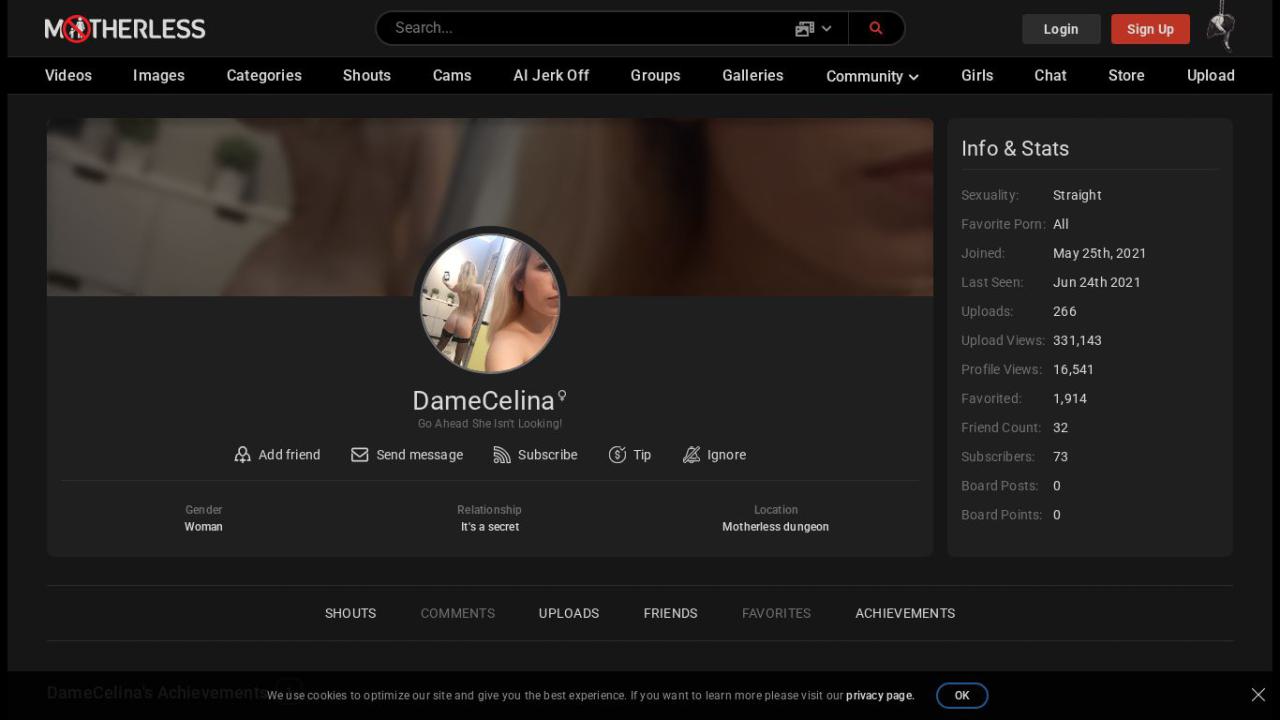Go to homepage via the site logo

tap(125, 29)
